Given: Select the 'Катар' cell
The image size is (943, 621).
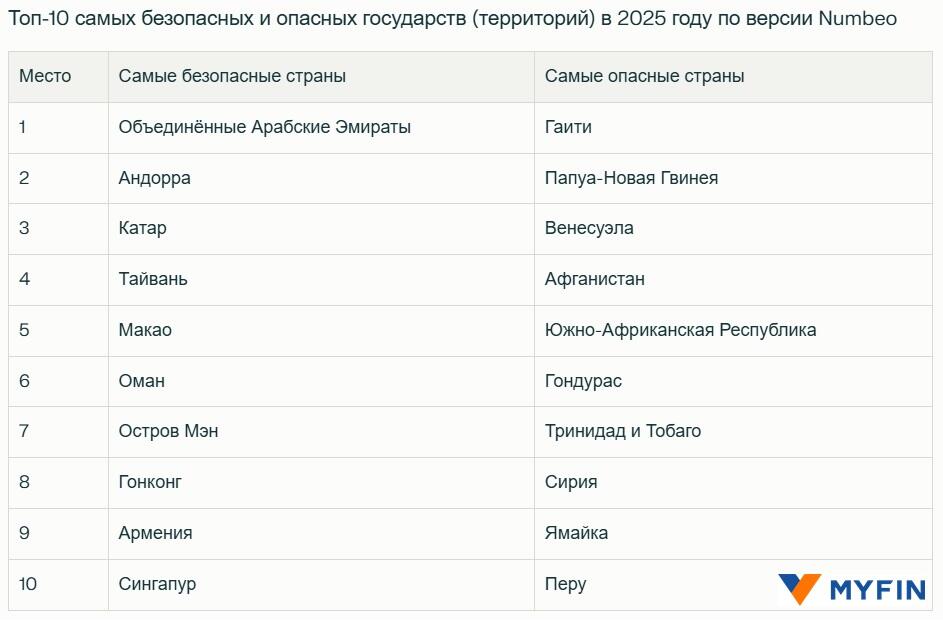Looking at the screenshot, I should click(142, 228).
